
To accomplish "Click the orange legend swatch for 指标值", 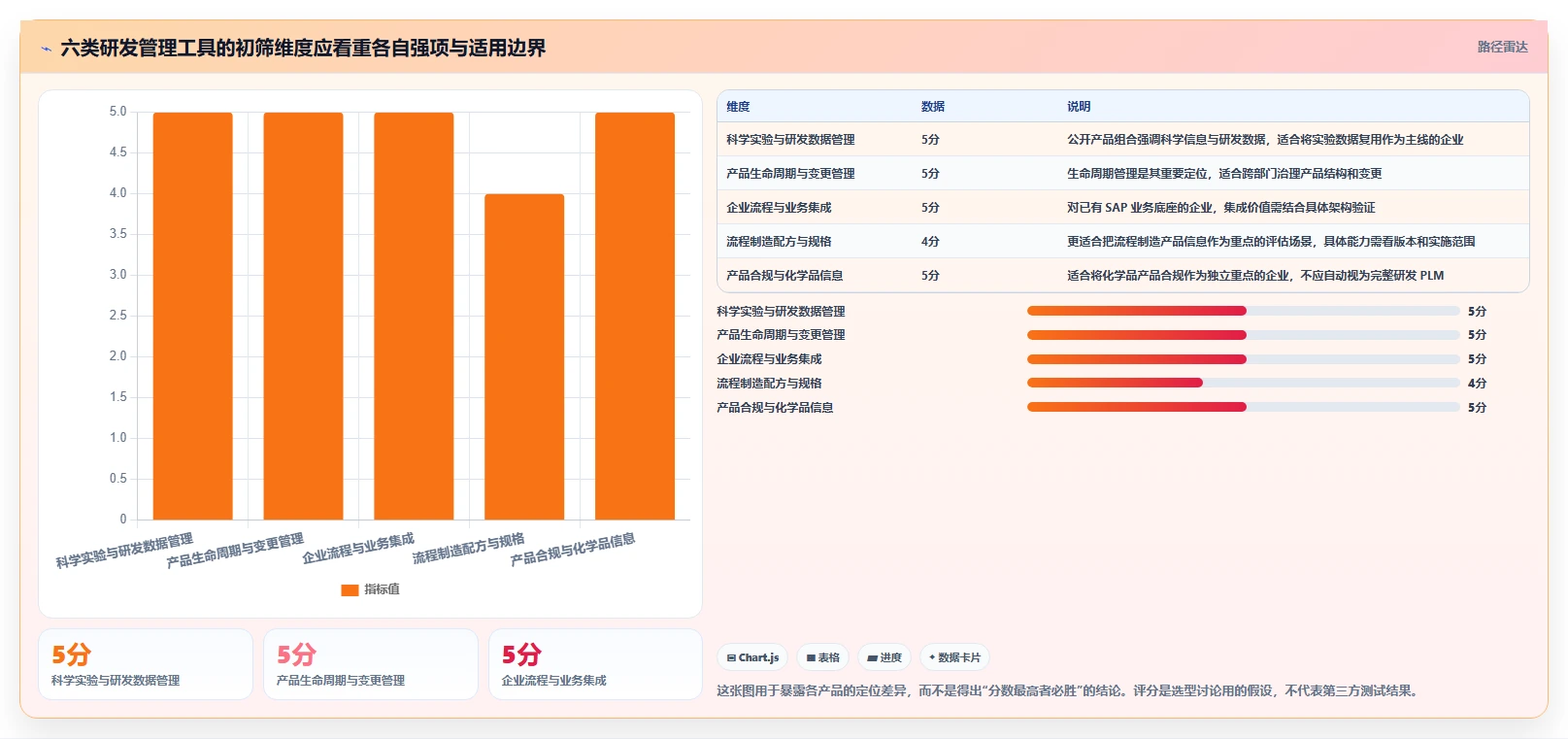I will 350,589.
